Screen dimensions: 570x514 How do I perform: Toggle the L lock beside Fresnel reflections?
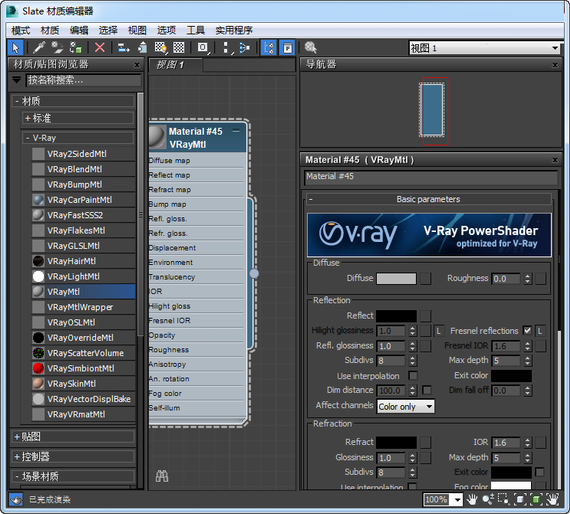click(540, 331)
